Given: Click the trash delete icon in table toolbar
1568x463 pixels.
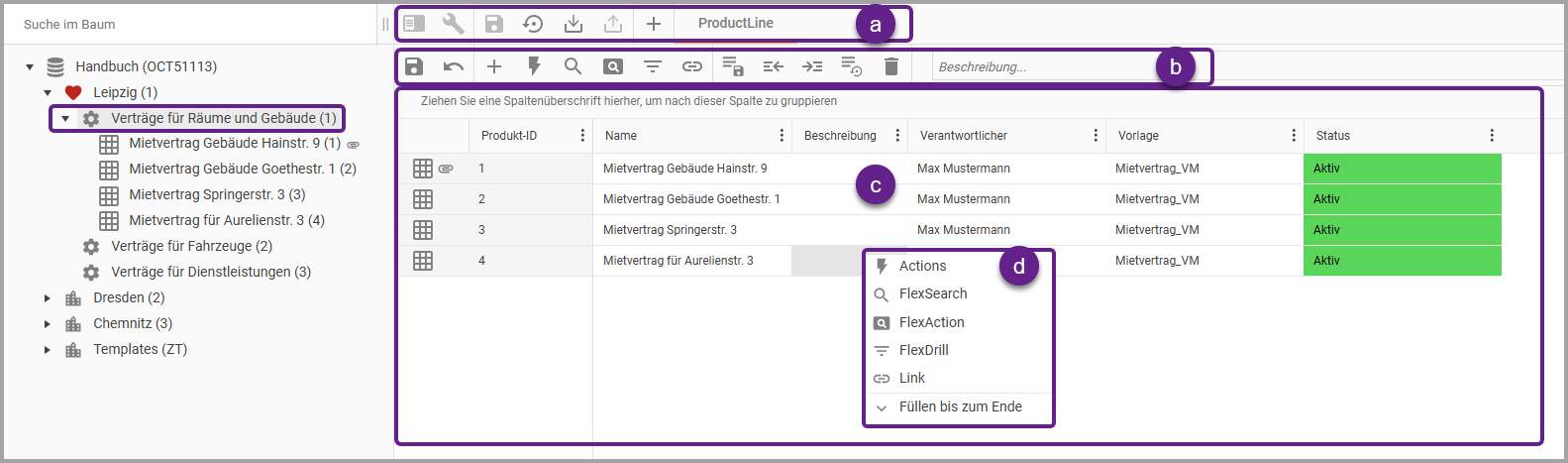Looking at the screenshot, I should 891,66.
